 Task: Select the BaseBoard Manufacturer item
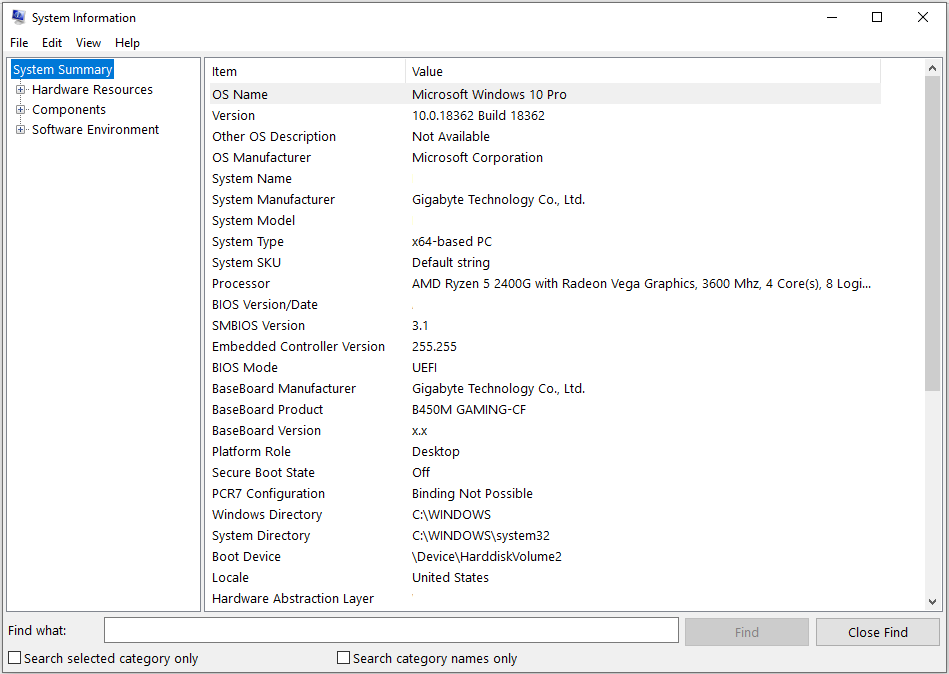pyautogui.click(x=284, y=388)
